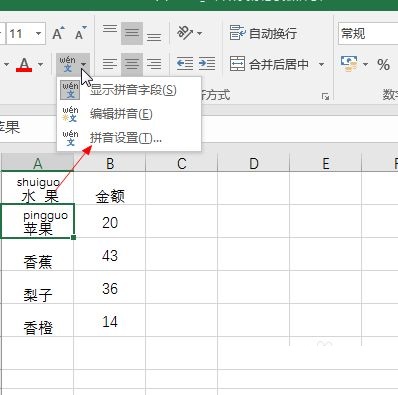The width and height of the screenshot is (398, 395).
Task: Center text horizontally
Action: [132, 64]
